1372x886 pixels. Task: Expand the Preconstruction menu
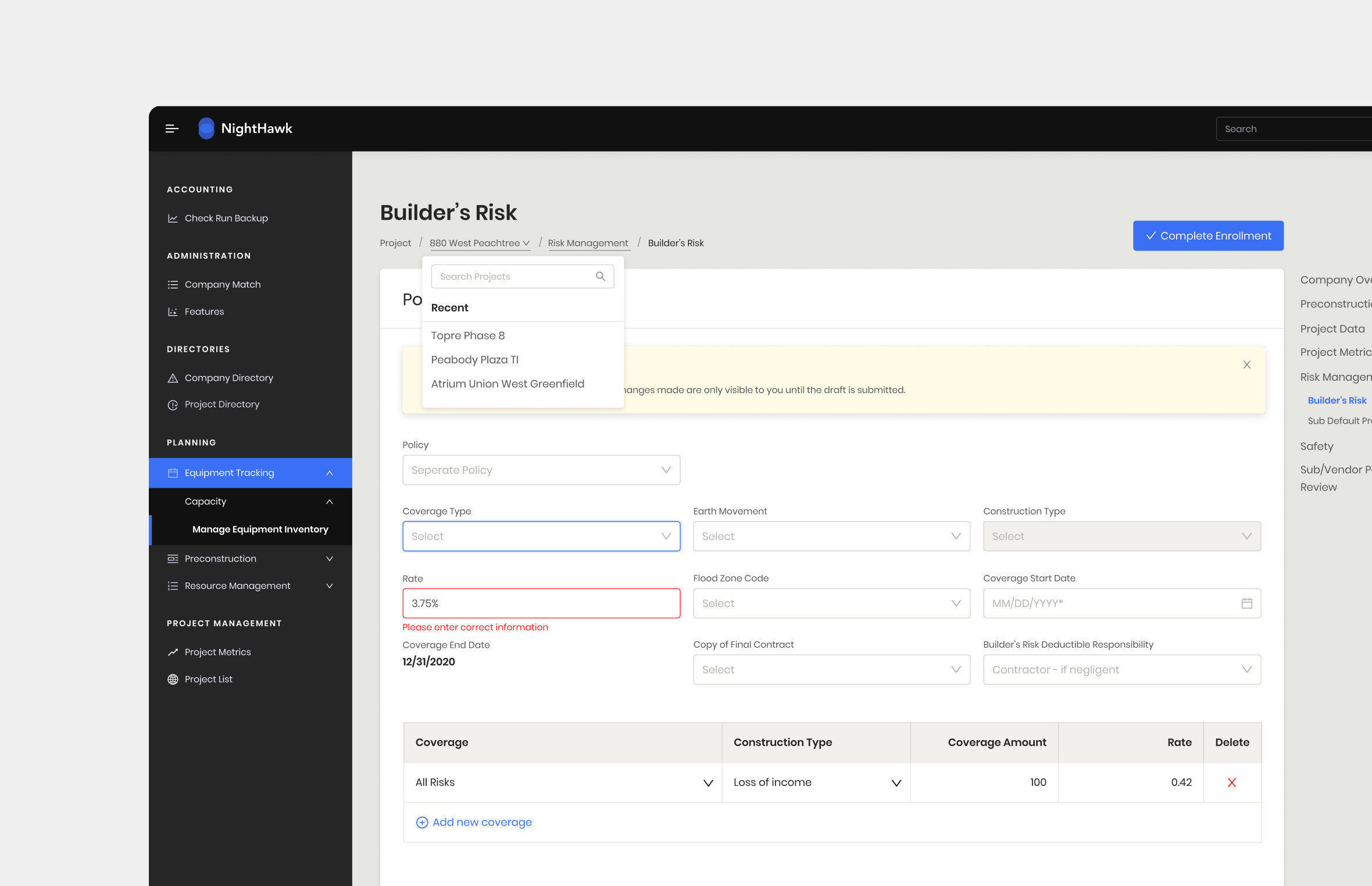(329, 559)
